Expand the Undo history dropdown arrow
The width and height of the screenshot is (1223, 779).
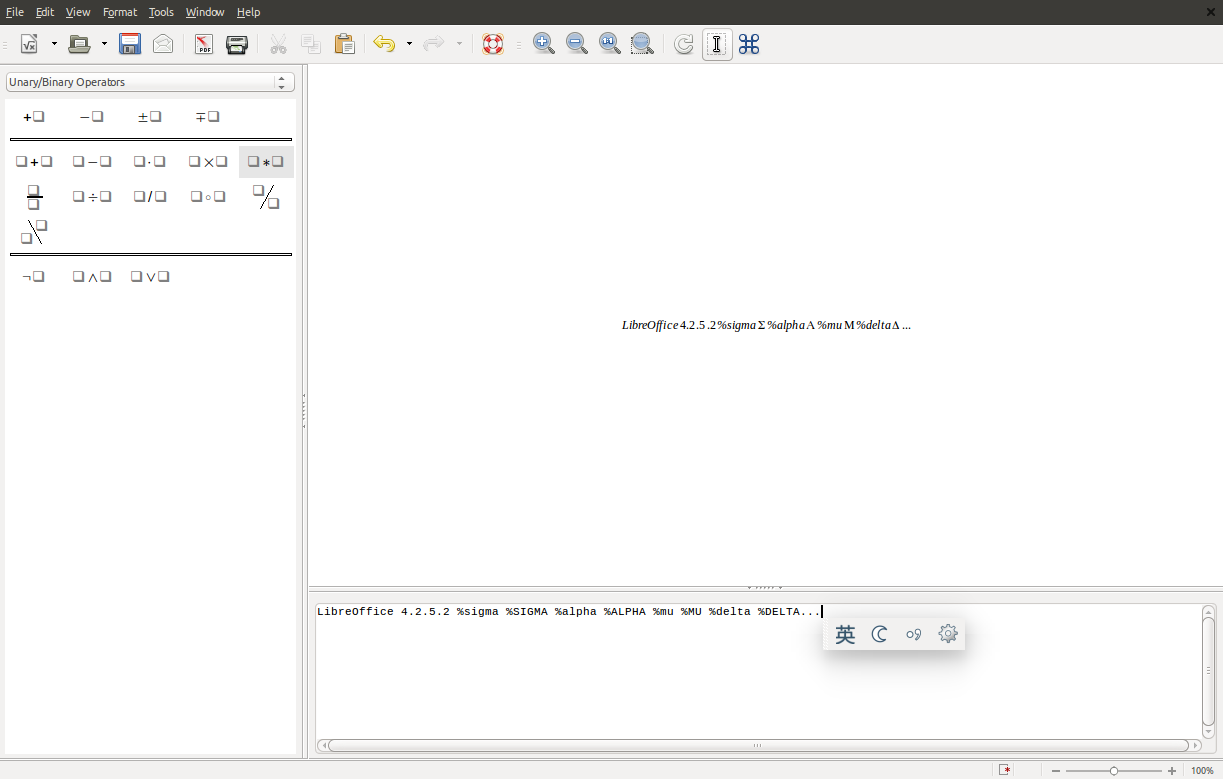(409, 44)
